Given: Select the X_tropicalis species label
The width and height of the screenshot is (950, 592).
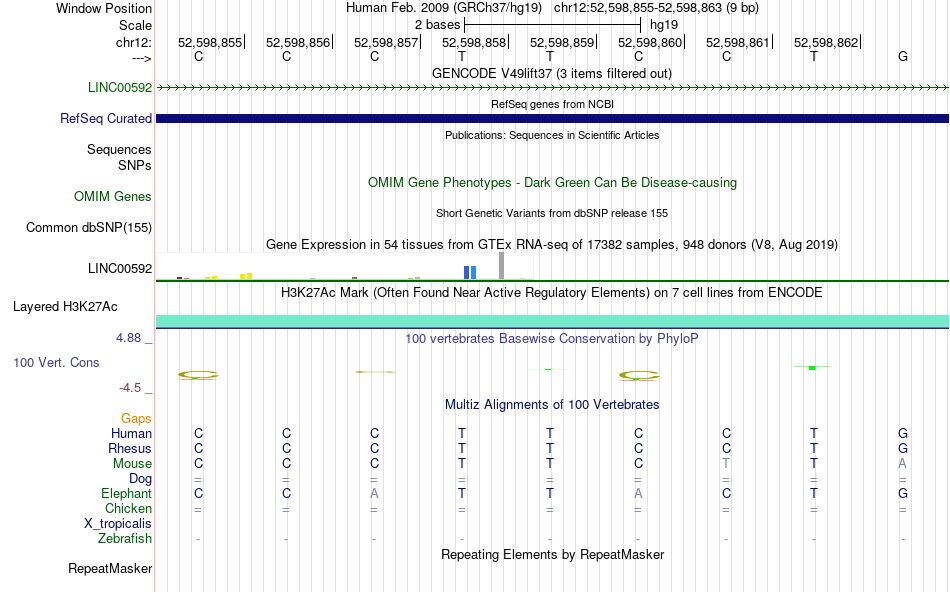Looking at the screenshot, I should (x=118, y=524).
